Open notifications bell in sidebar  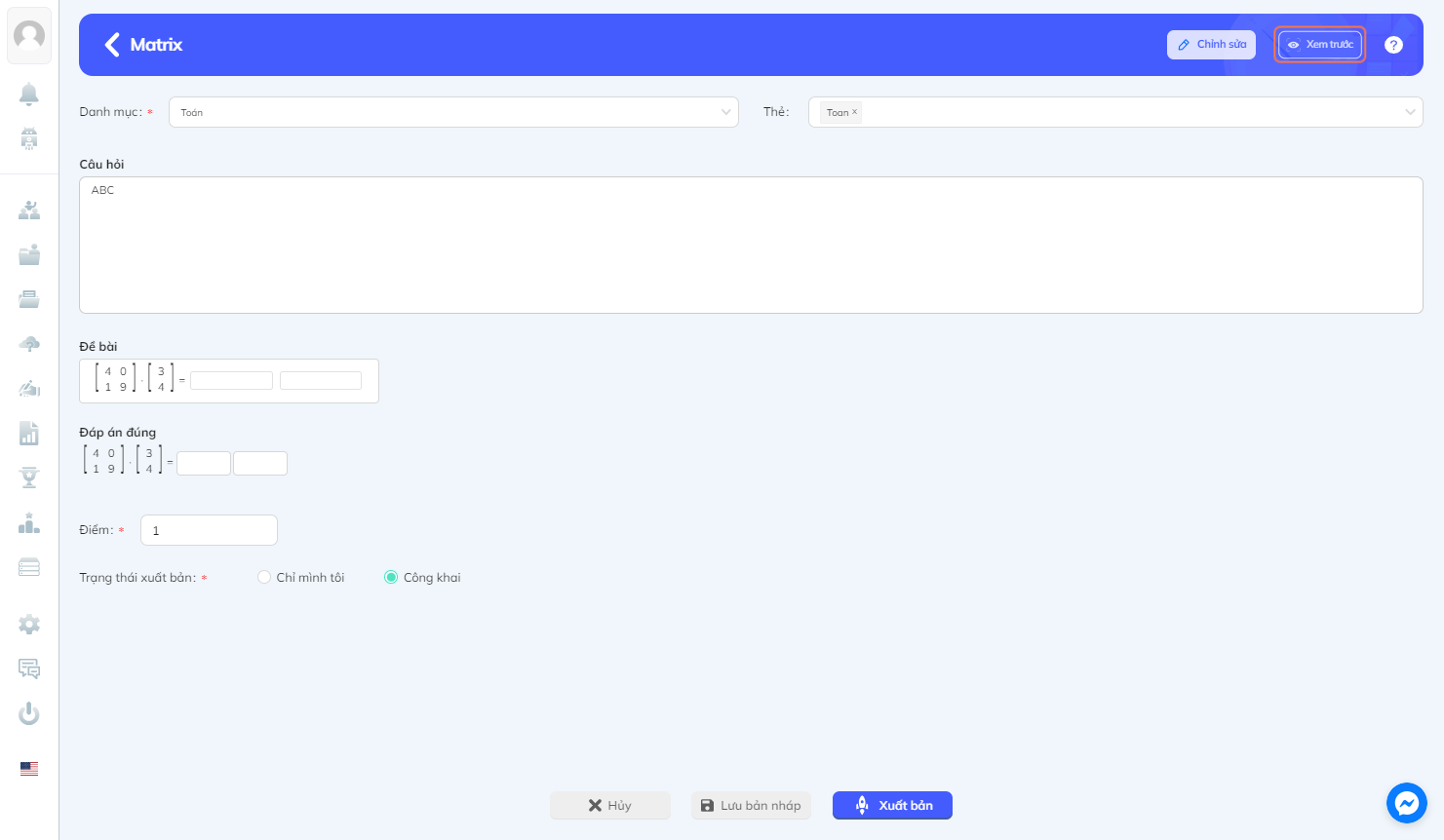tap(29, 94)
